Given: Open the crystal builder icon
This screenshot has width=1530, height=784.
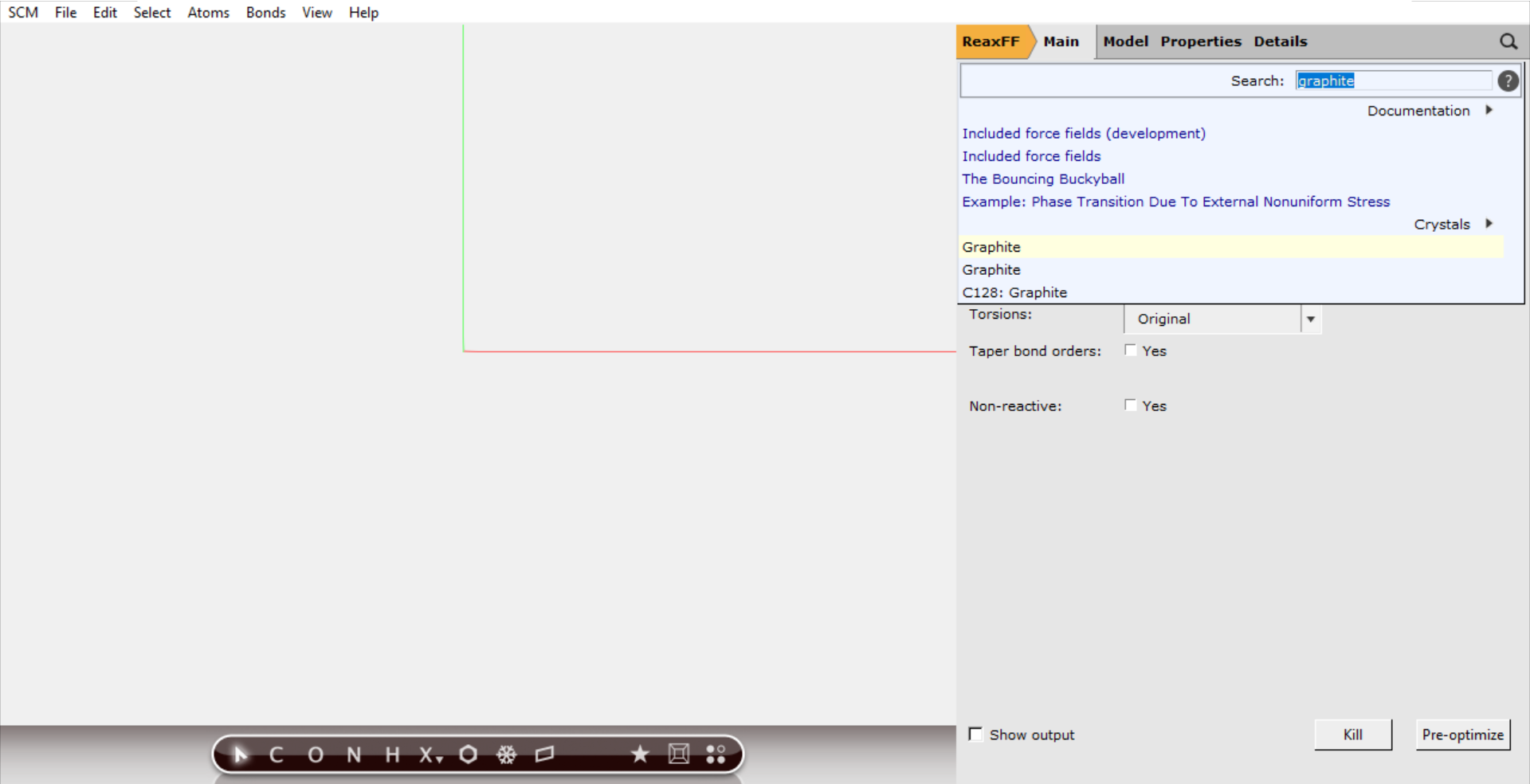Looking at the screenshot, I should (679, 755).
